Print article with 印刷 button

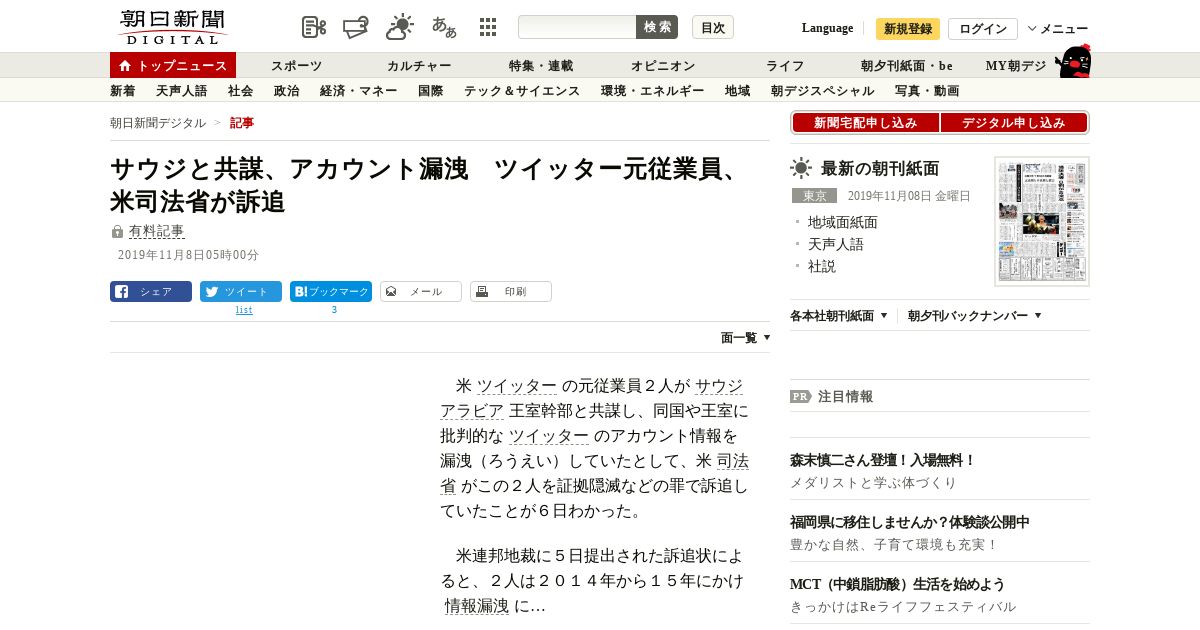pyautogui.click(x=511, y=292)
